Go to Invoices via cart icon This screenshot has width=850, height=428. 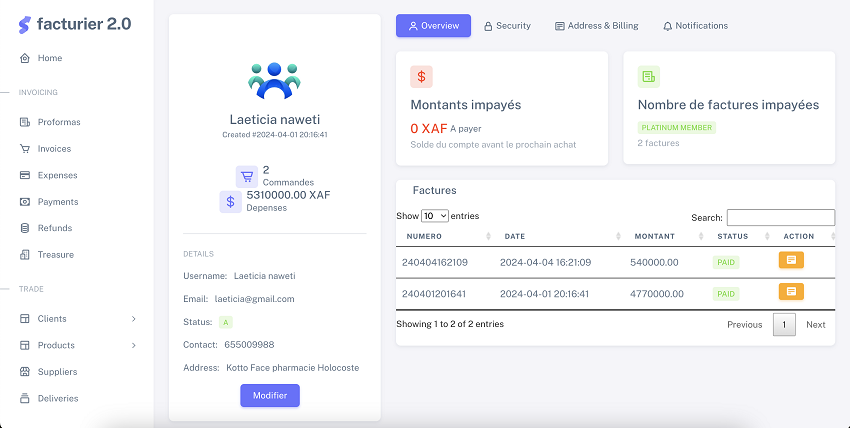coord(26,149)
